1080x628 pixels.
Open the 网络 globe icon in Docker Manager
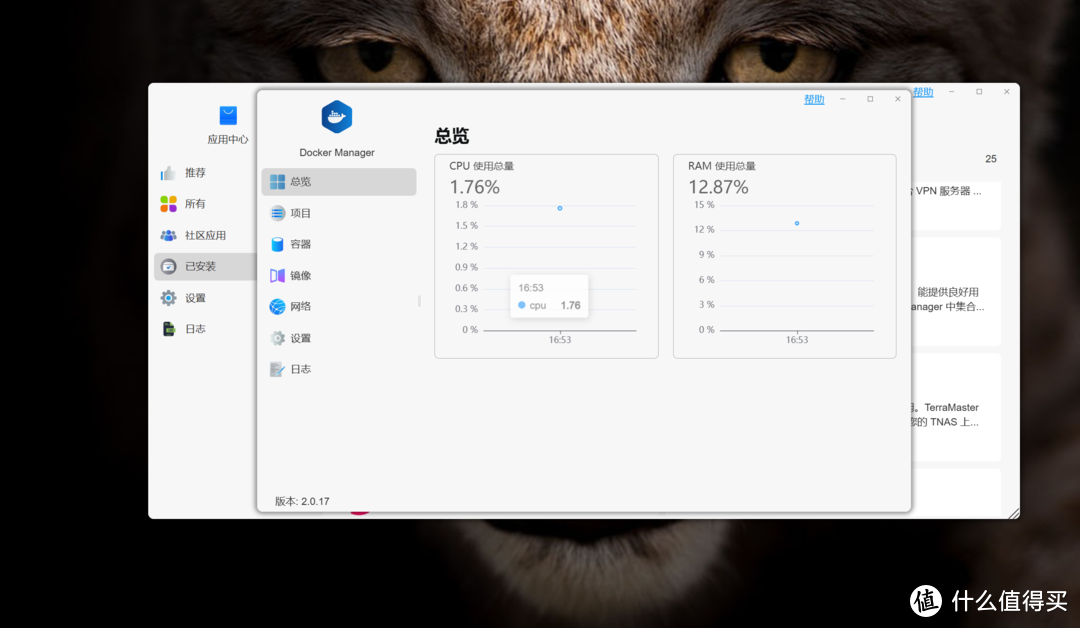(x=277, y=306)
